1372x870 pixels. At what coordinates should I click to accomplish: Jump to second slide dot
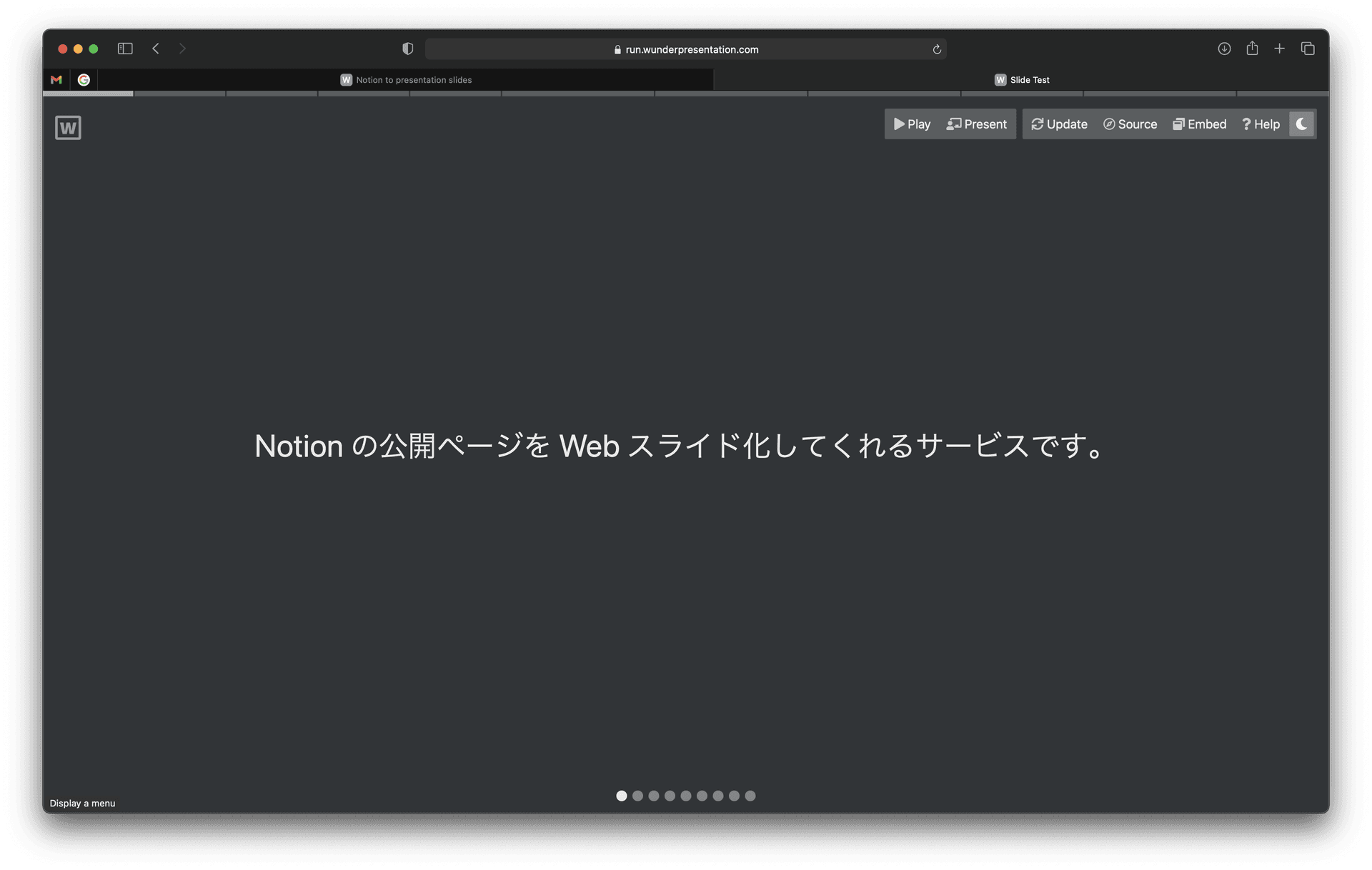[637, 796]
